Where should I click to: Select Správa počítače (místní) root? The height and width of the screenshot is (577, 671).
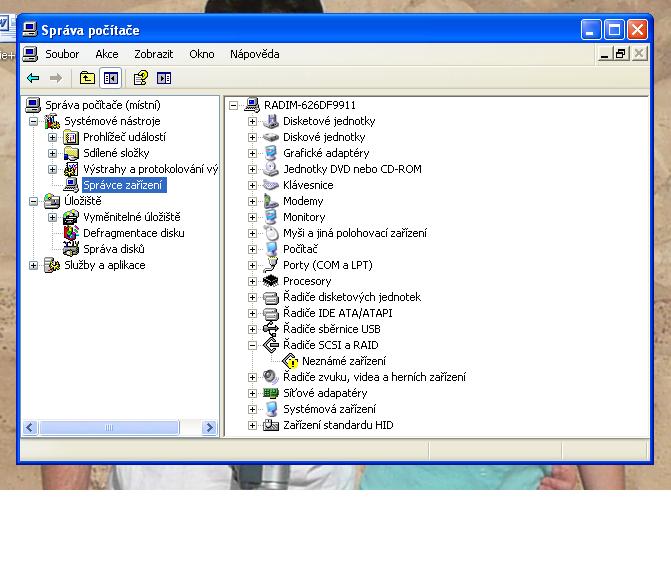(x=103, y=105)
